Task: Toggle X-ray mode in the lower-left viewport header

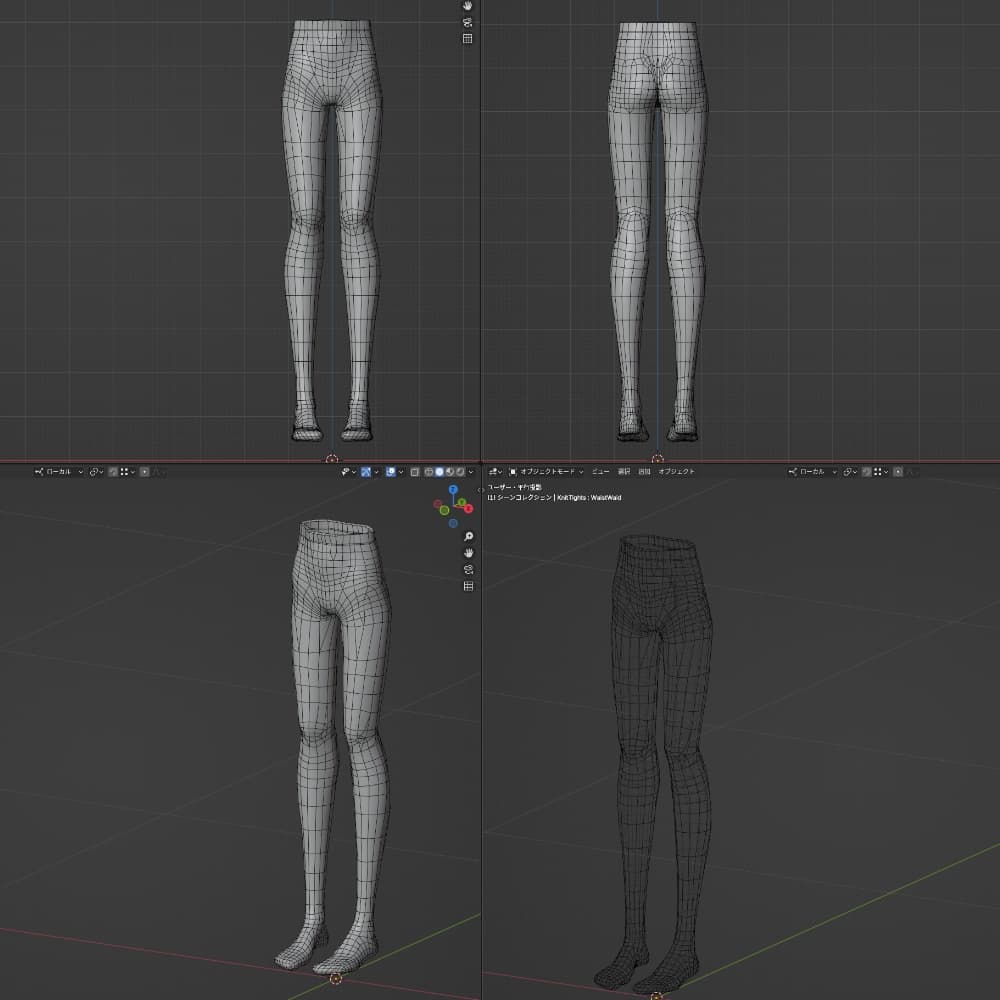Action: 415,472
